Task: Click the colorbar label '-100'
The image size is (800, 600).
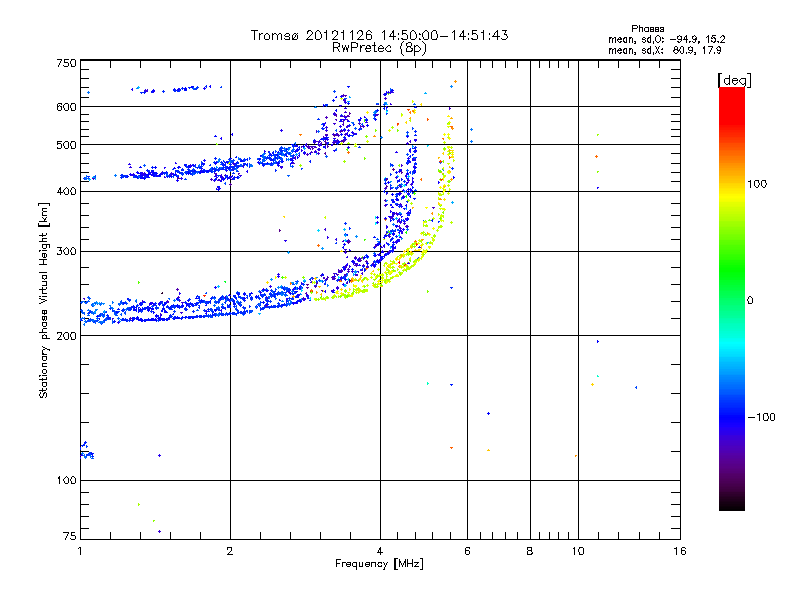Action: (x=761, y=417)
